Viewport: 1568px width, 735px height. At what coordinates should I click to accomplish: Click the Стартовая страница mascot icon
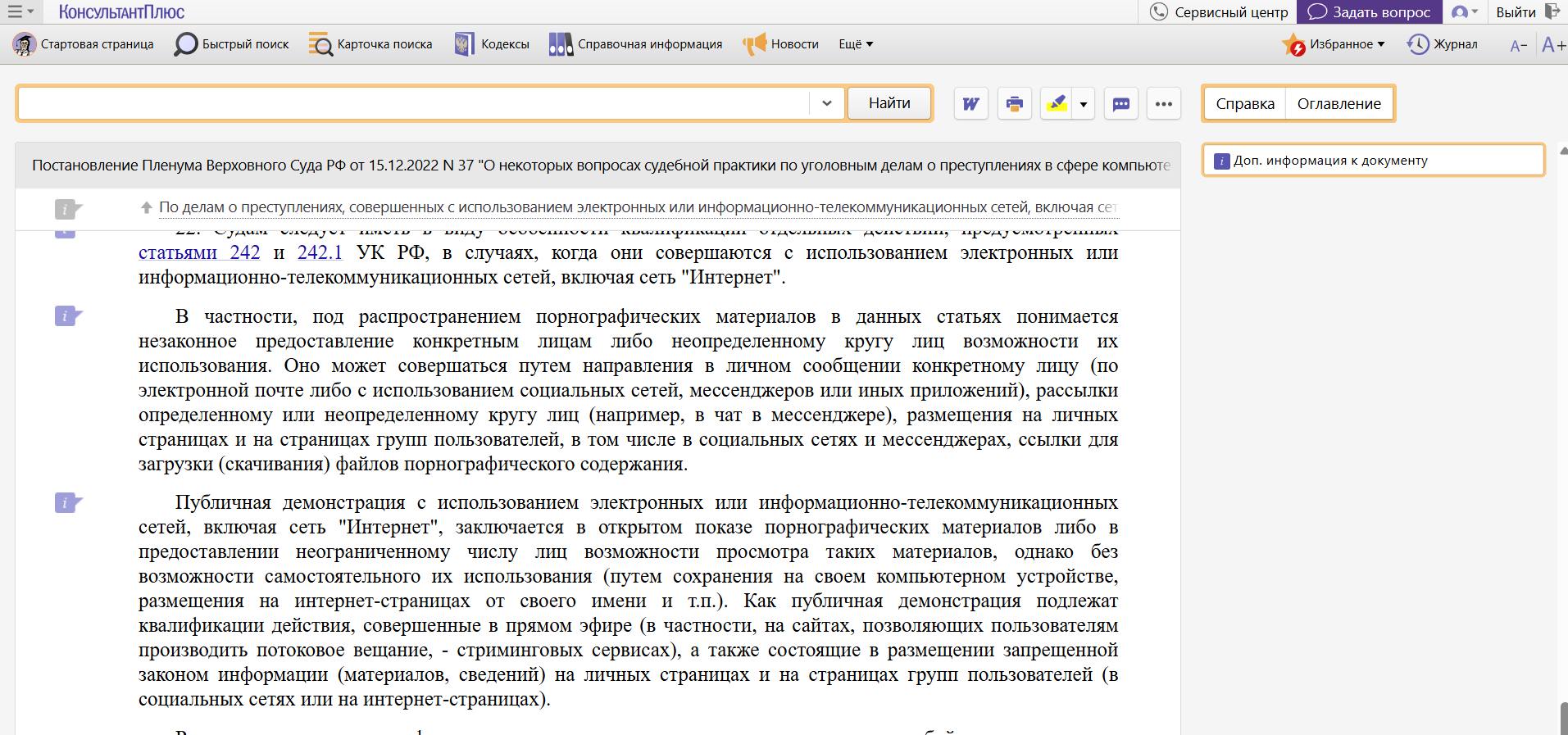coord(25,44)
